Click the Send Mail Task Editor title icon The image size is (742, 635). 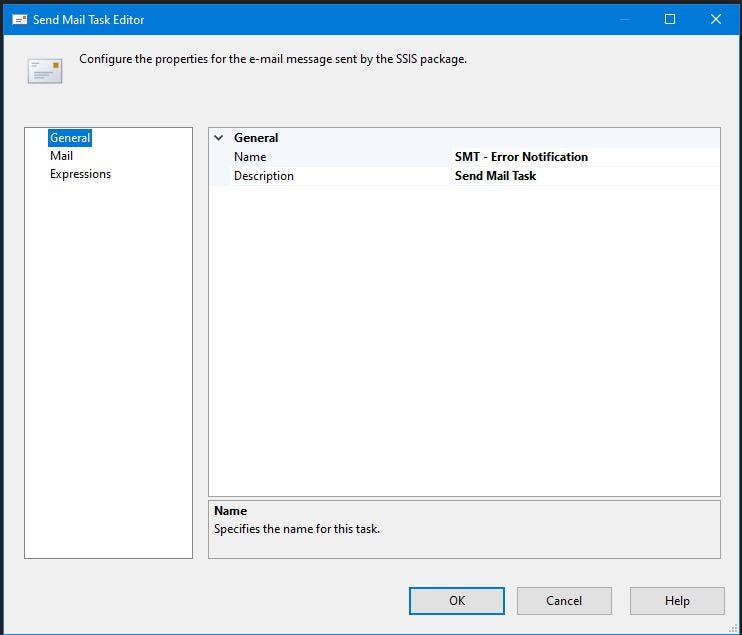coord(19,19)
